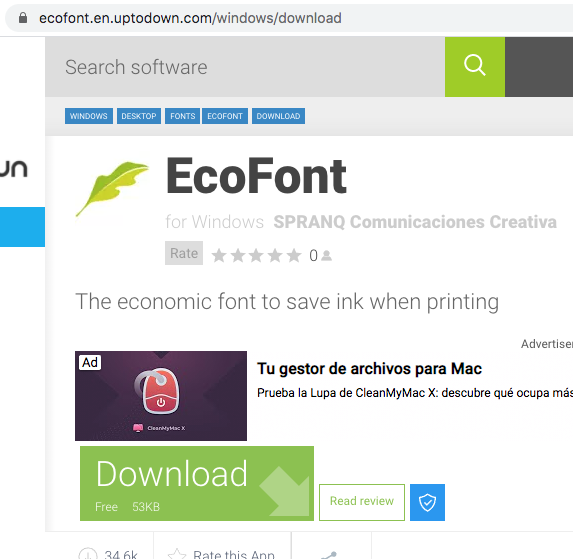The height and width of the screenshot is (559, 573).
Task: Focus the Search software field
Action: 245,67
